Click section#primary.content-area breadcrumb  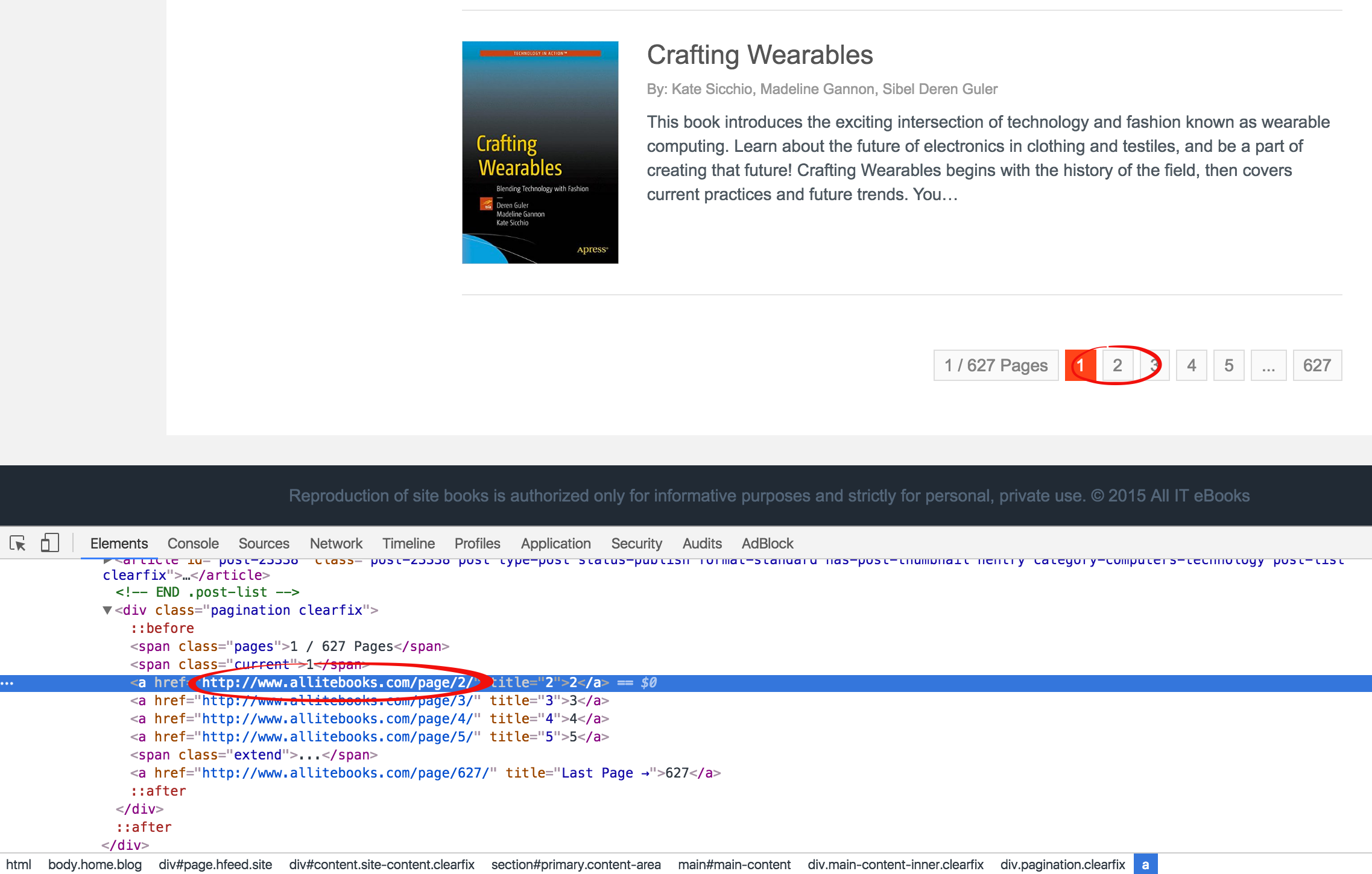click(x=576, y=864)
